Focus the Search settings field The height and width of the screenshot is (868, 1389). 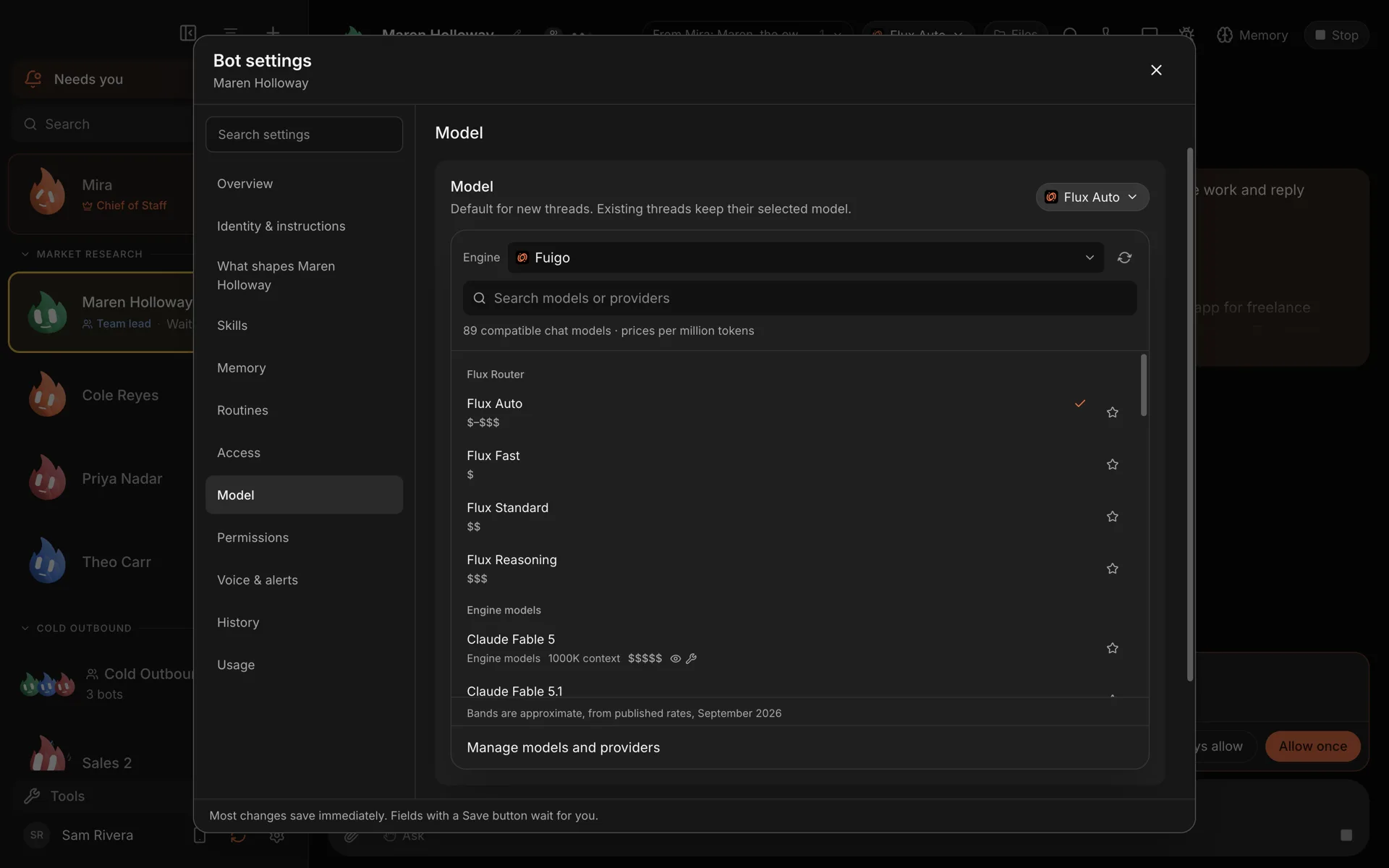(304, 135)
